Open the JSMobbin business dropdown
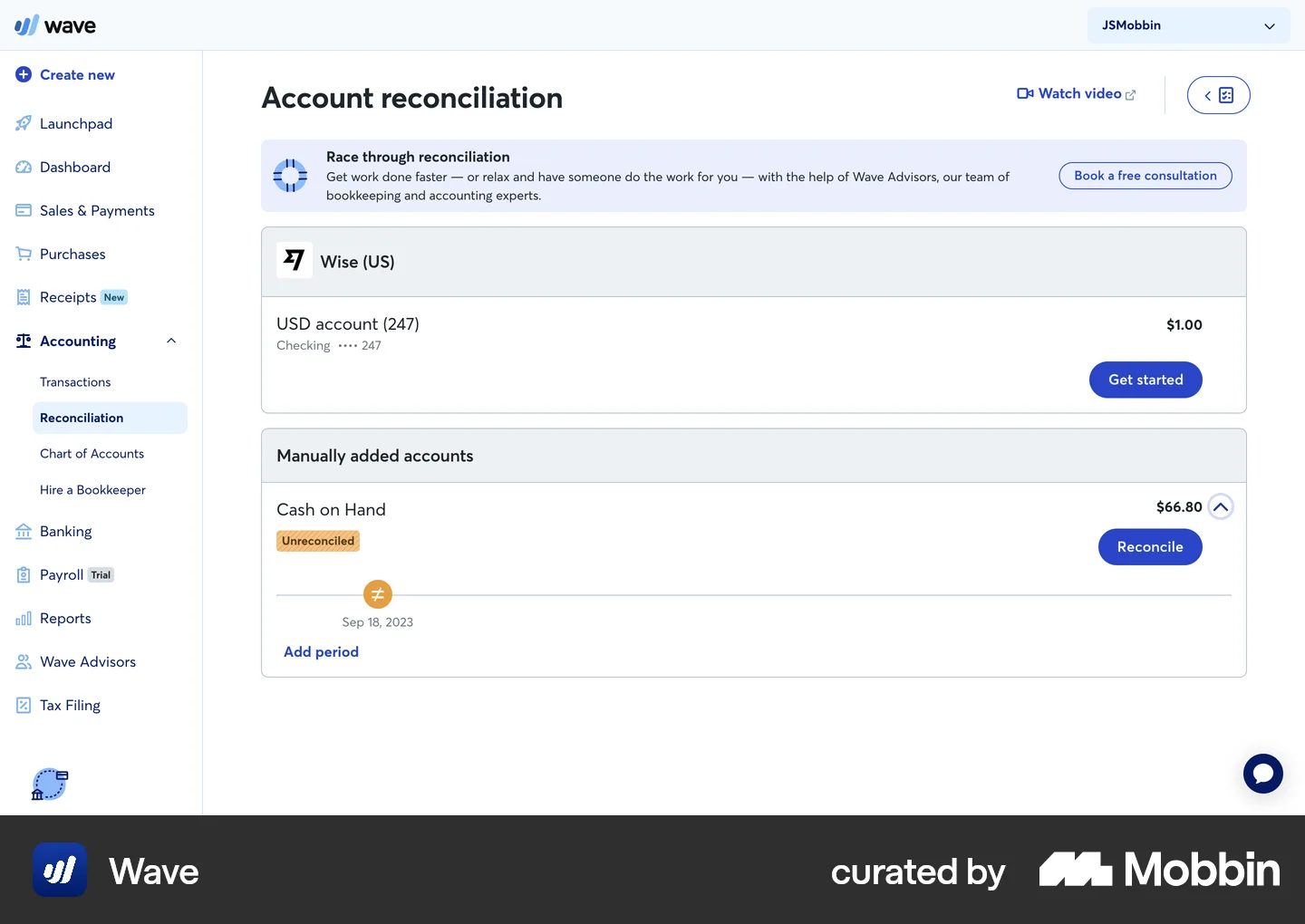The width and height of the screenshot is (1305, 924). click(1188, 25)
